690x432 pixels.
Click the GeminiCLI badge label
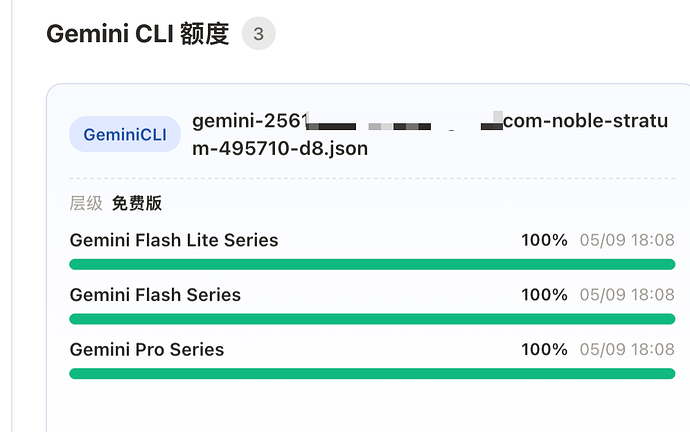(125, 135)
